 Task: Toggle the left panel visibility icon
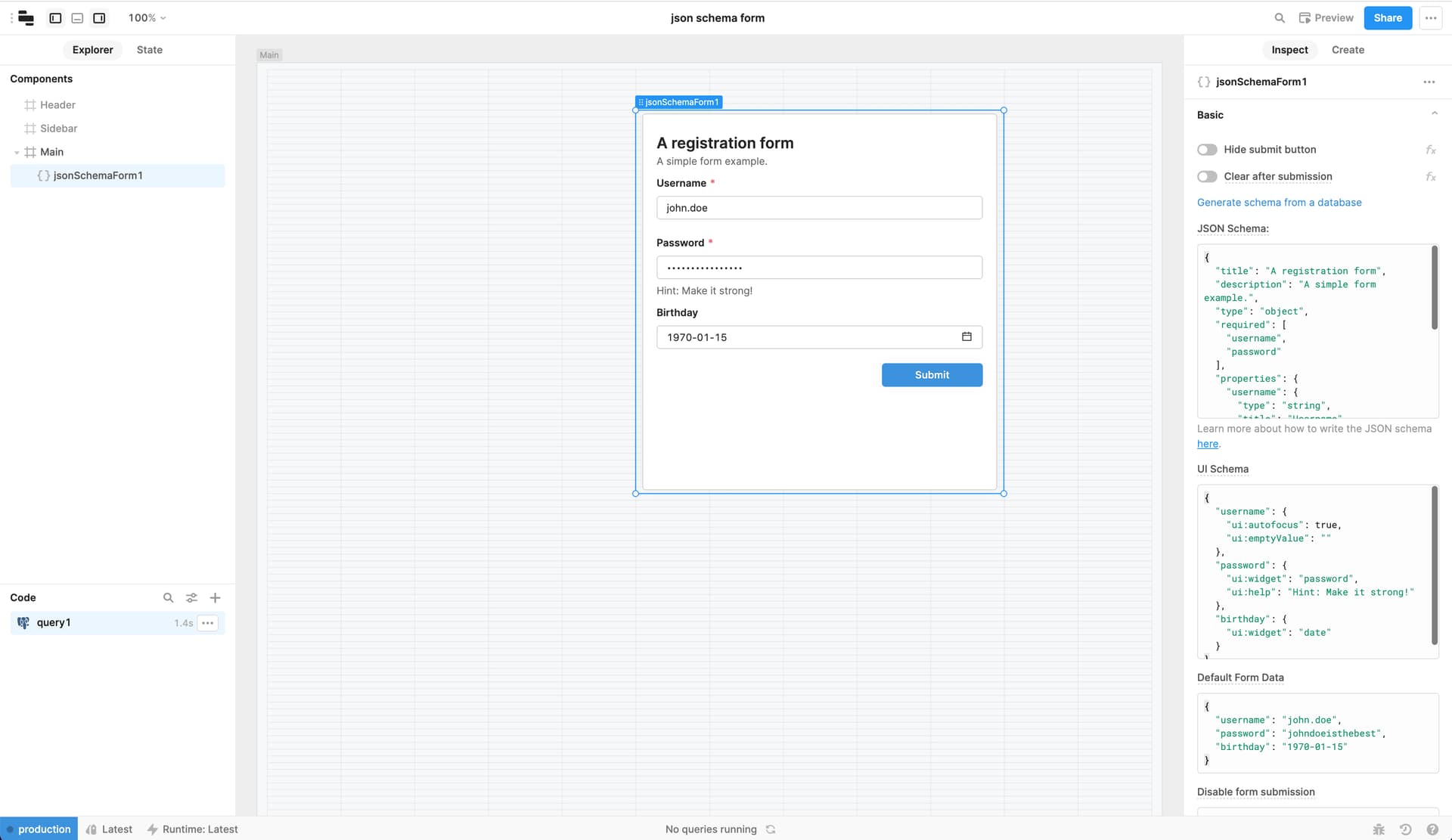(54, 17)
